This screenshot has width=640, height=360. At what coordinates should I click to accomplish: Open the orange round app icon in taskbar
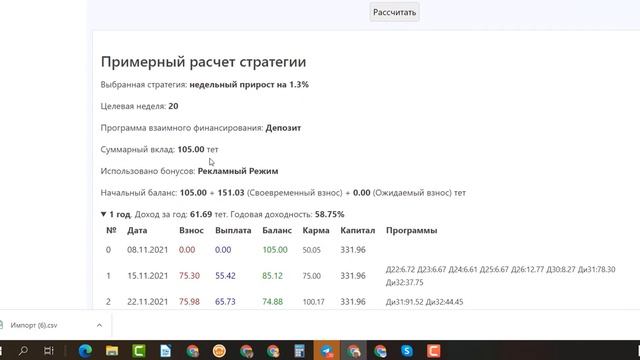[x=219, y=351]
